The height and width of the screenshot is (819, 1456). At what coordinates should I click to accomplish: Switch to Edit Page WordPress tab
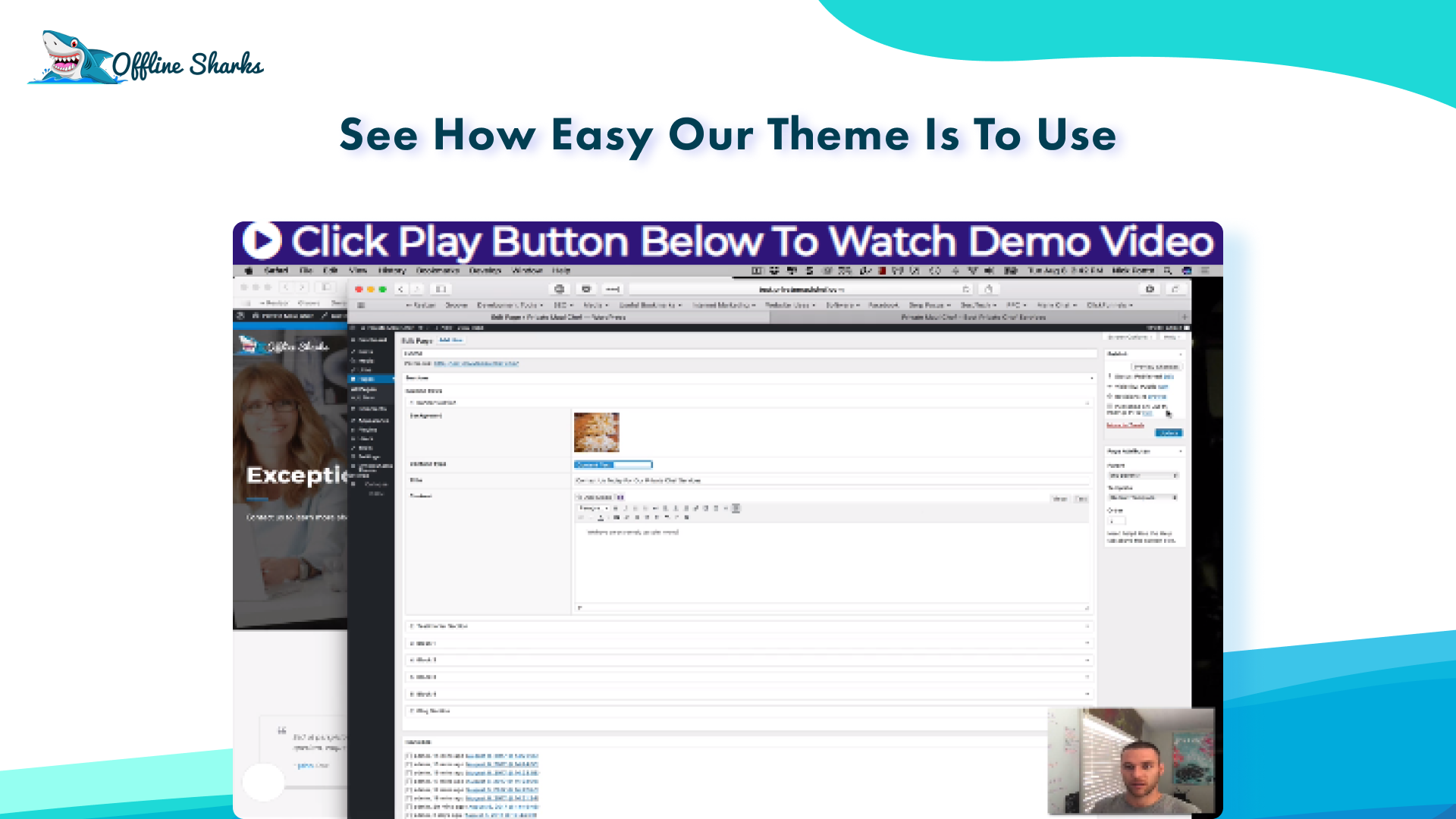[x=559, y=317]
